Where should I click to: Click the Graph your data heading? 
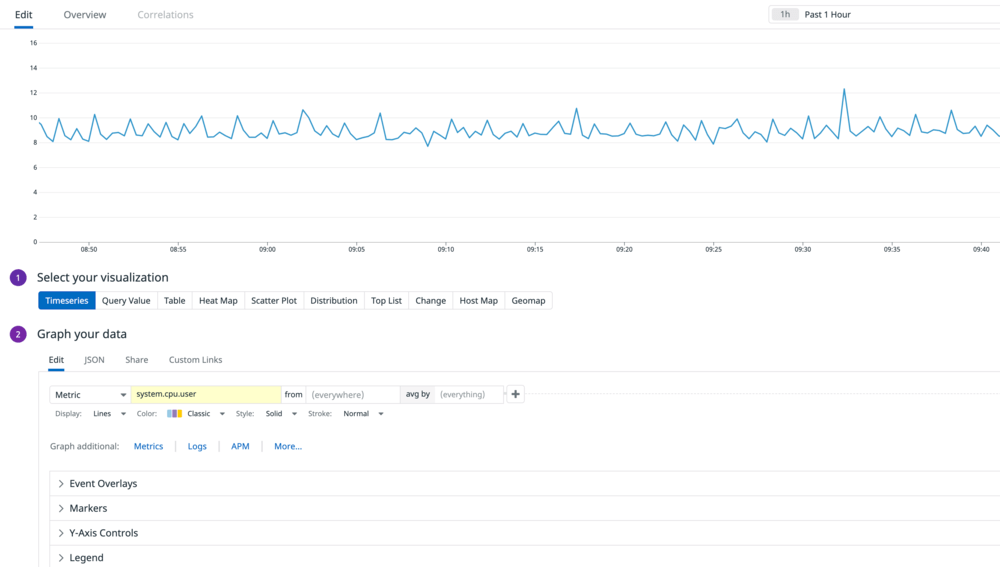point(82,334)
